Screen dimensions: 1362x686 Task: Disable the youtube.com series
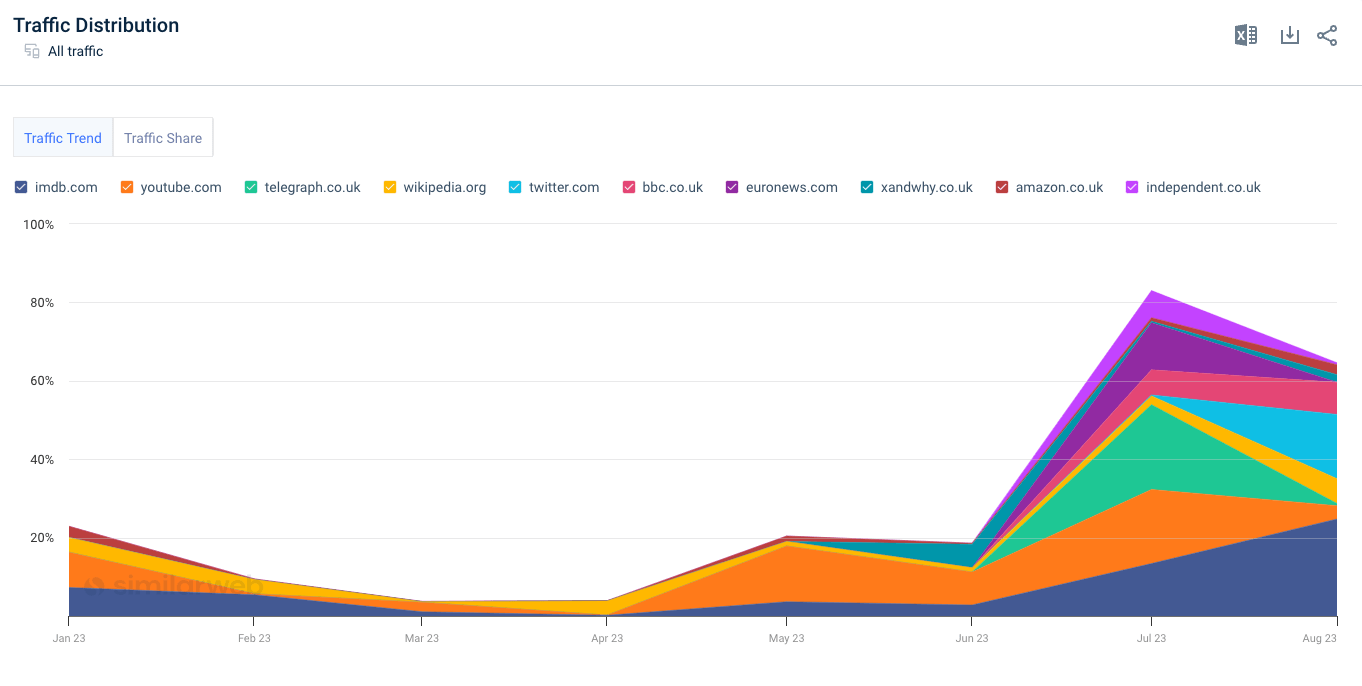click(x=128, y=186)
